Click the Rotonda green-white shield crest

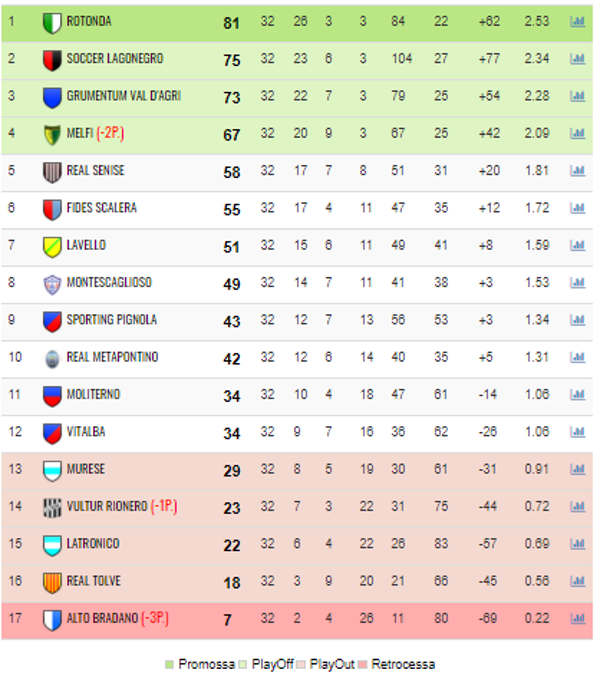coord(52,23)
